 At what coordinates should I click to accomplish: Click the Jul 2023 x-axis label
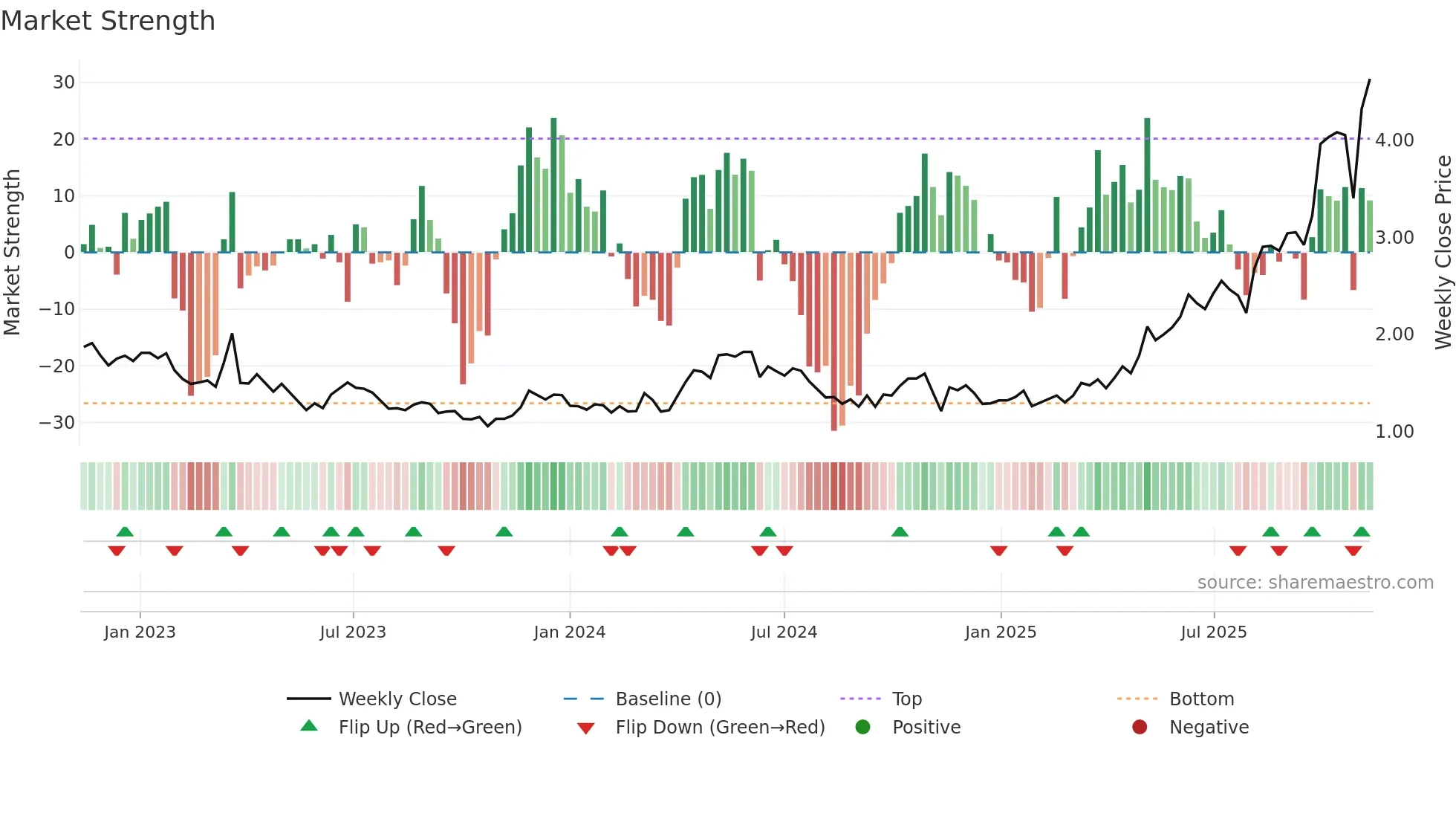coord(353,632)
